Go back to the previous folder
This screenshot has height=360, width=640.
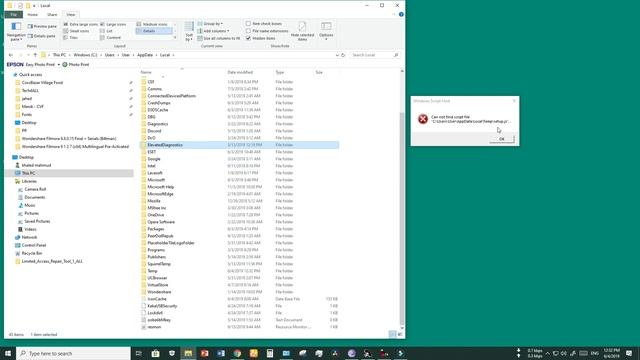point(11,55)
